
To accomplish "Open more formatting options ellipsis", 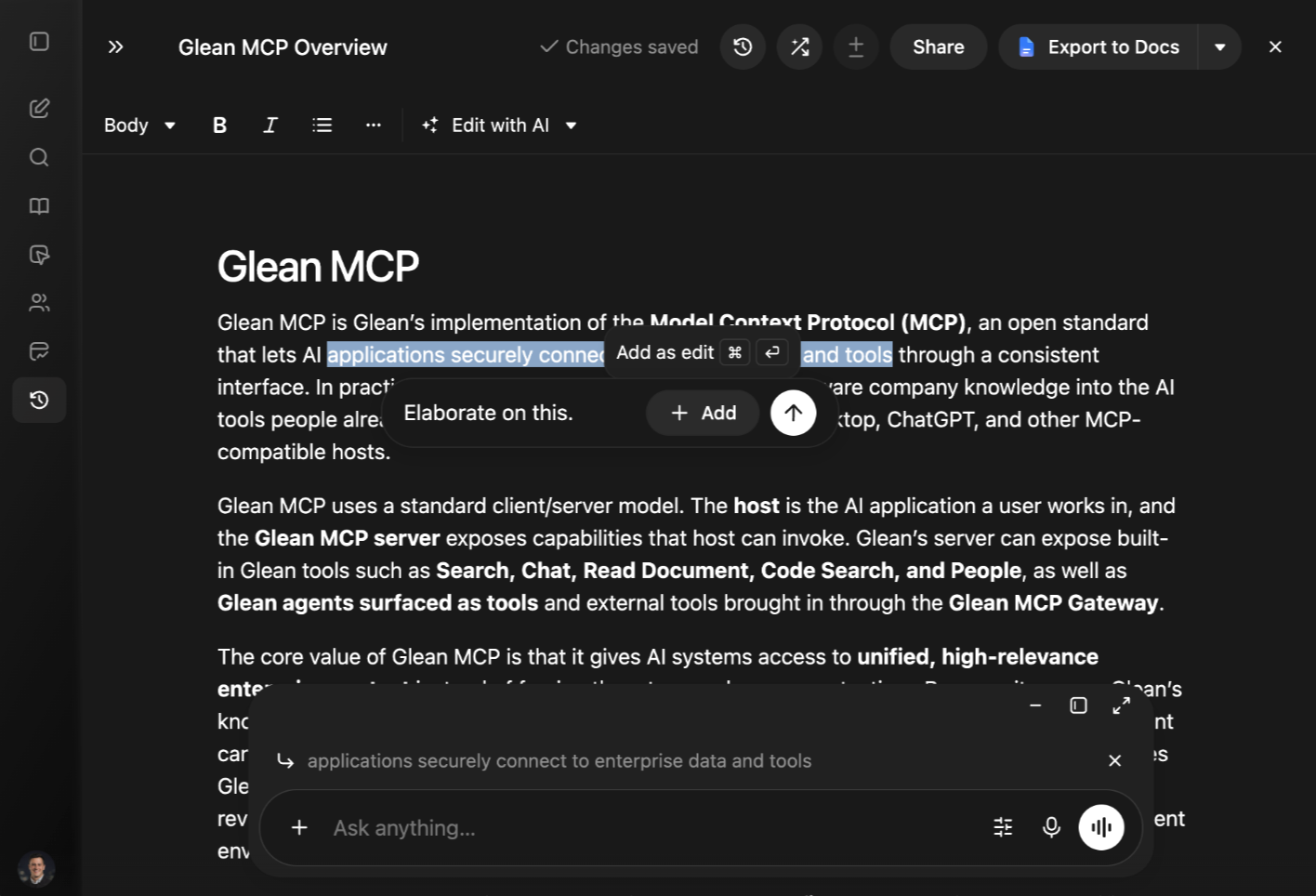I will (x=373, y=125).
